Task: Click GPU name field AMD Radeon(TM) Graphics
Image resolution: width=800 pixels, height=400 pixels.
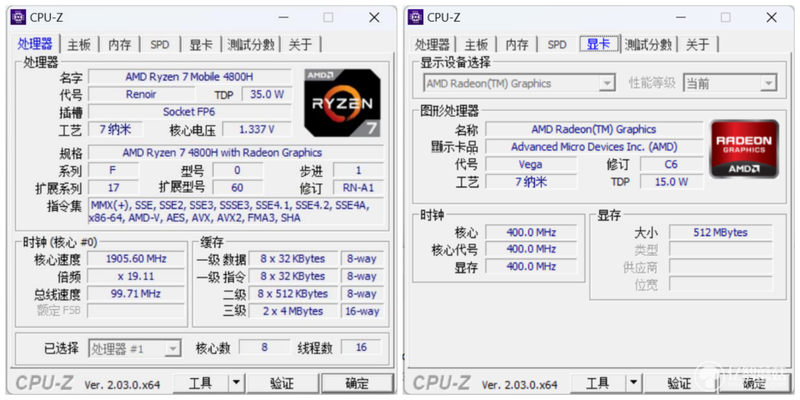Action: click(x=594, y=130)
